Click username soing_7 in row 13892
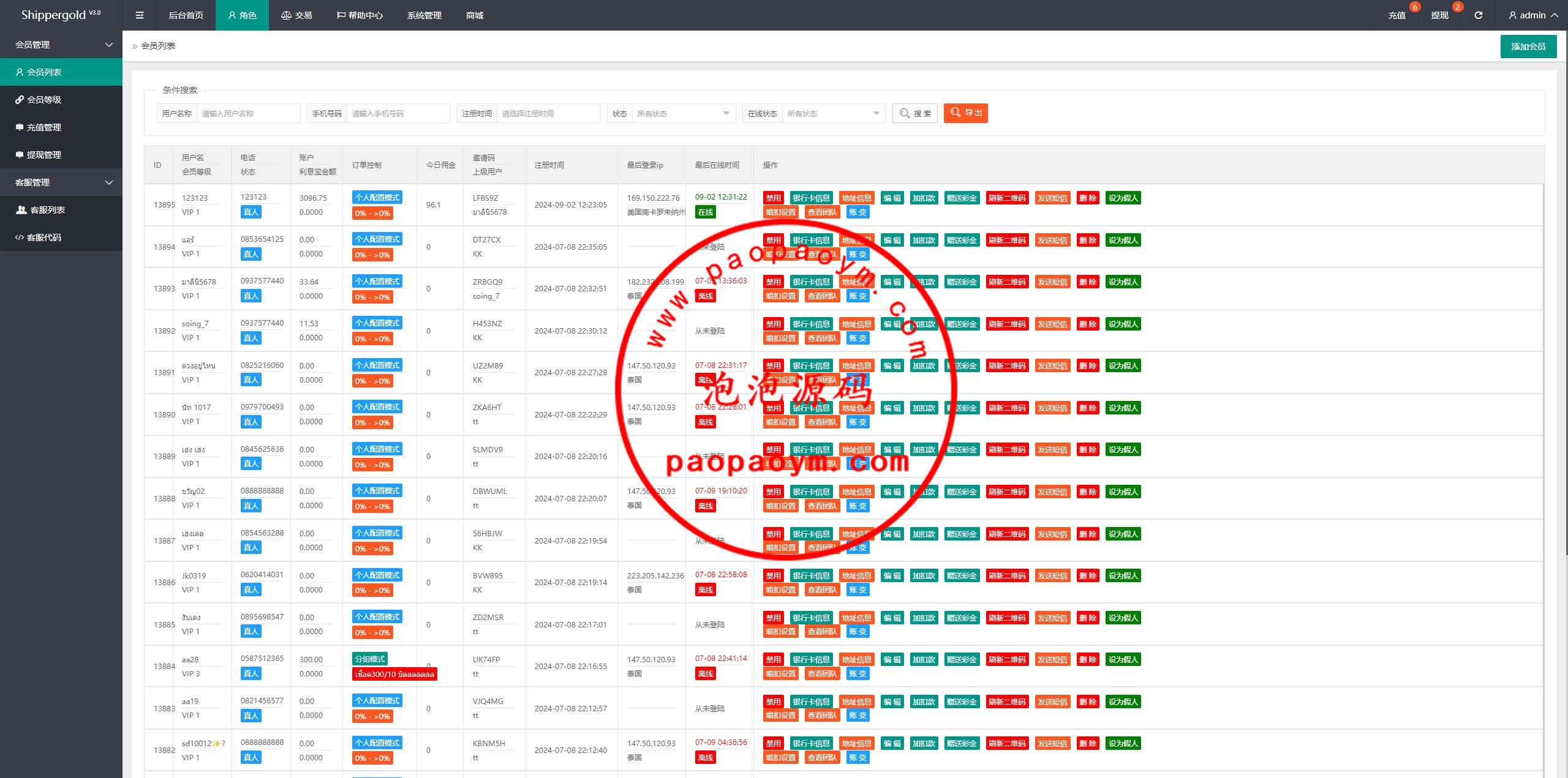 (x=195, y=323)
